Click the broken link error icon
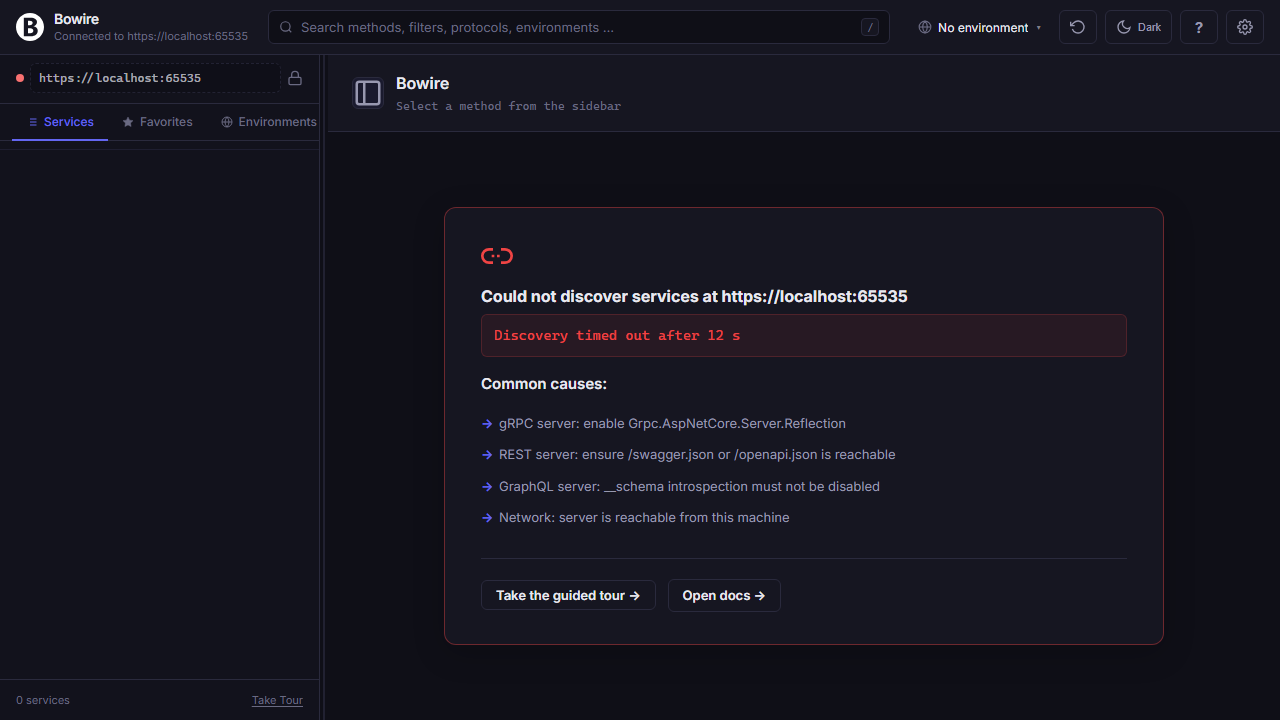Image resolution: width=1280 pixels, height=720 pixels. [497, 256]
